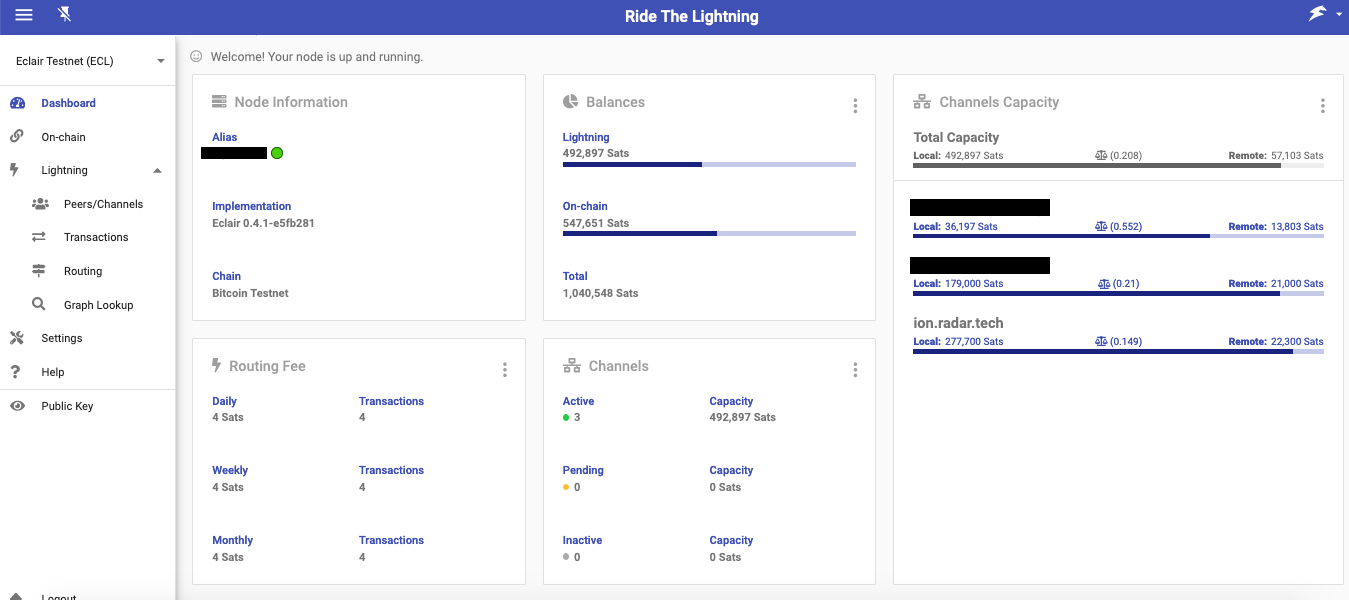1349x600 pixels.
Task: Click the pin icon next to the hamburger menu
Action: coord(65,15)
